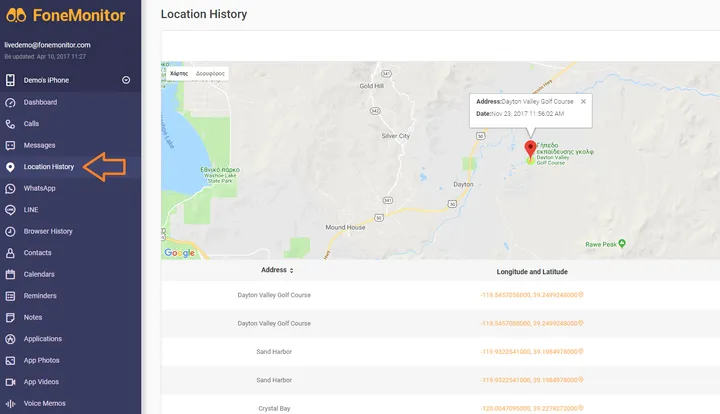Open second Sand Harbor coordinates link
Image resolution: width=720 pixels, height=414 pixels.
point(531,380)
